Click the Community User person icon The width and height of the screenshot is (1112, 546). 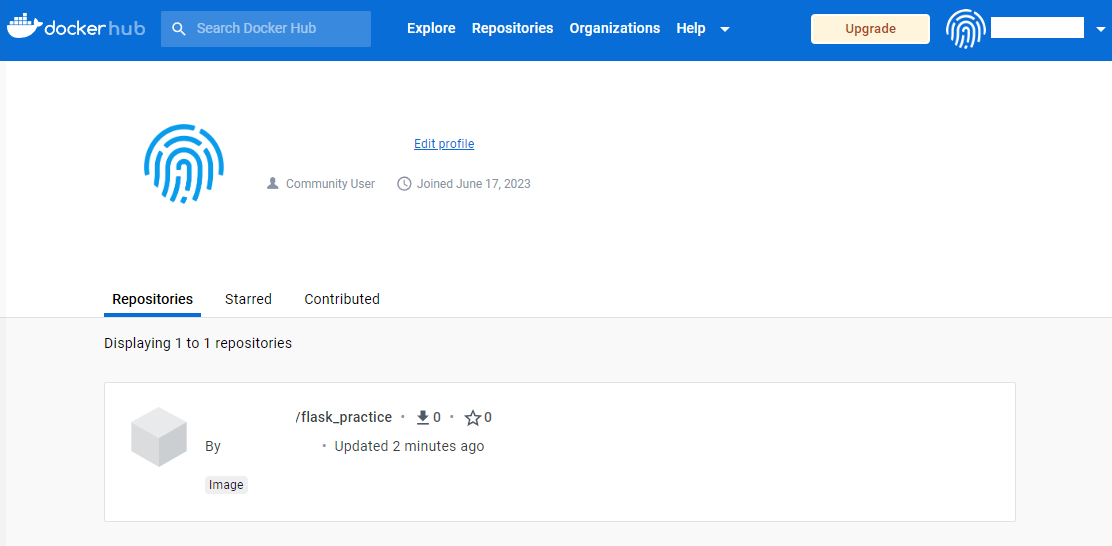pyautogui.click(x=272, y=184)
